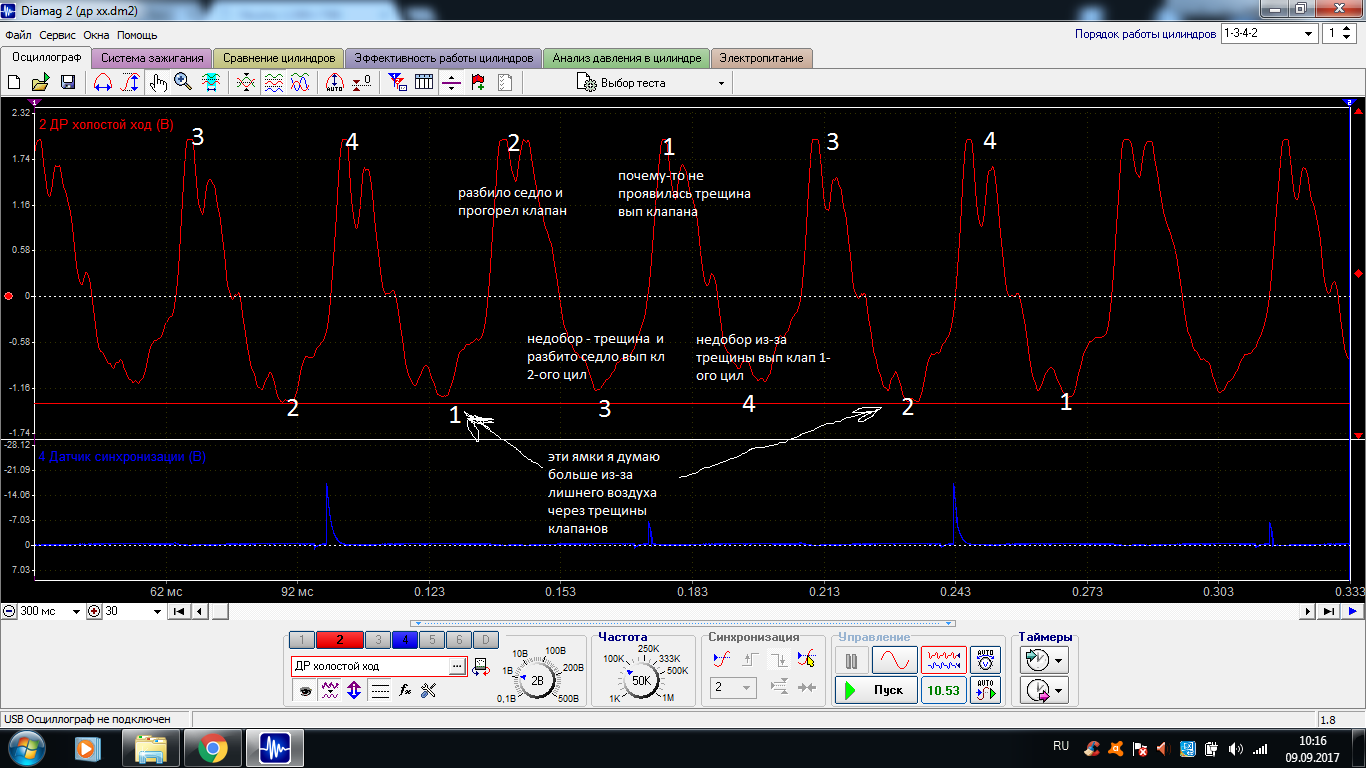This screenshot has height=768, width=1366.
Task: Click the overlay channels waveform icon
Action: (245, 83)
